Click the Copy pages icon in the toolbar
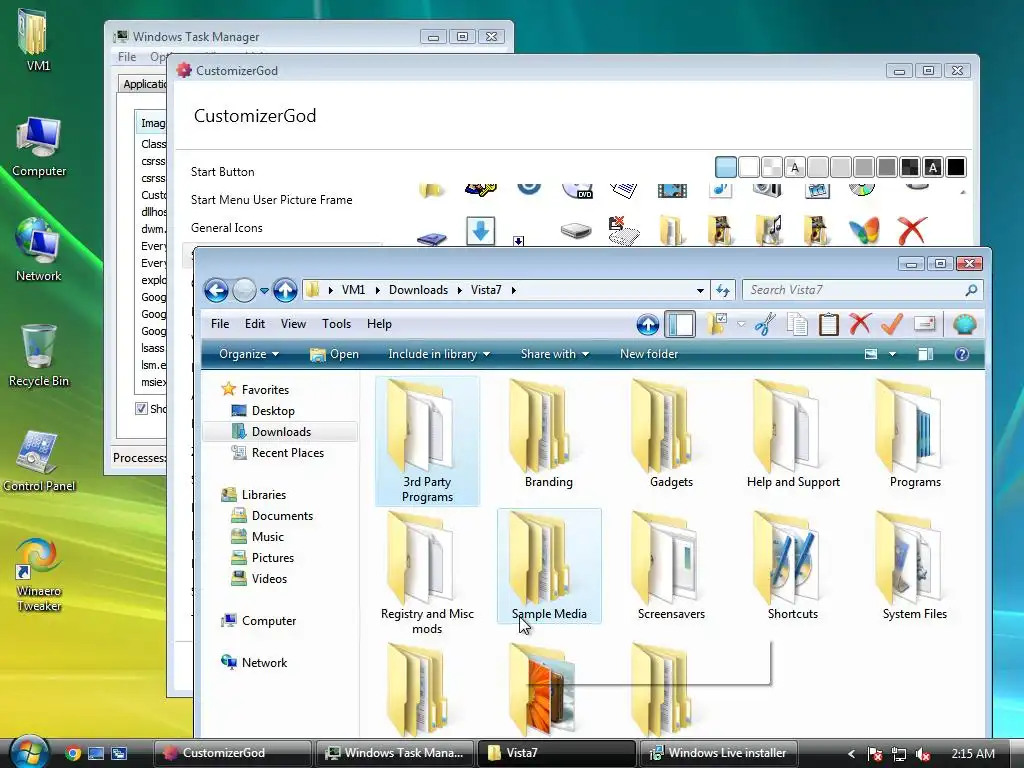 click(797, 324)
